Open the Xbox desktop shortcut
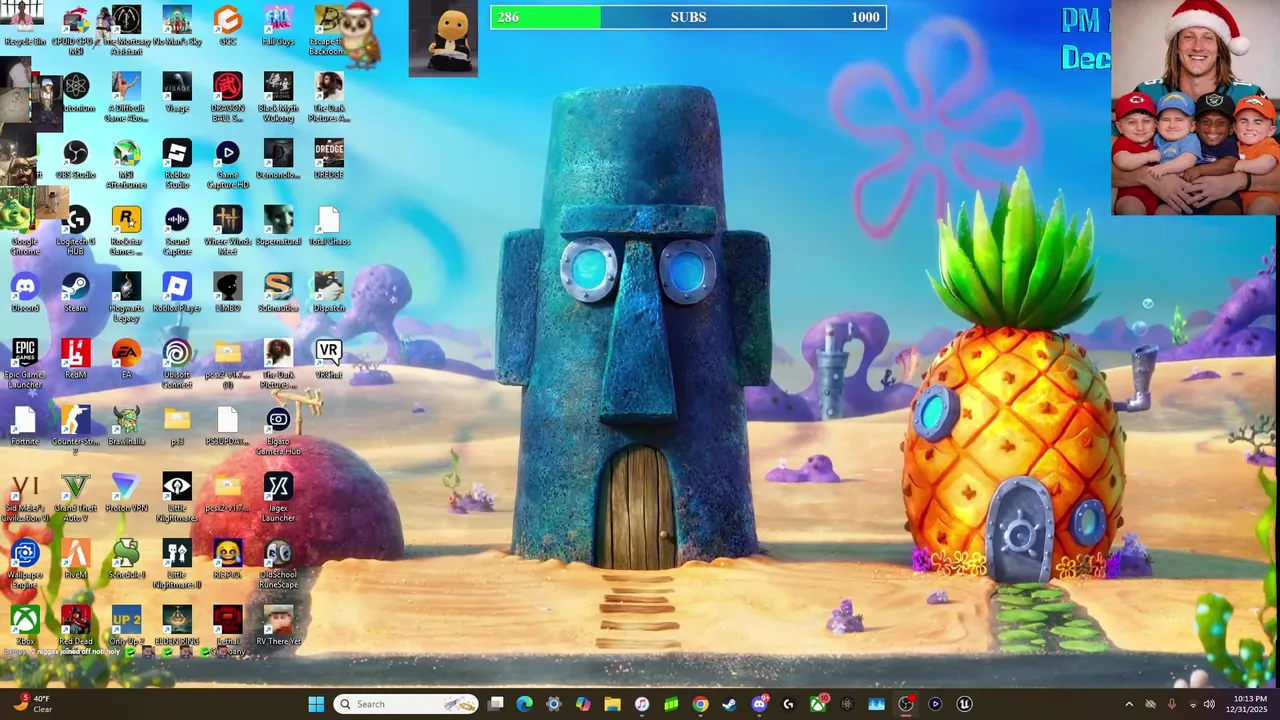1280x720 pixels. (25, 626)
